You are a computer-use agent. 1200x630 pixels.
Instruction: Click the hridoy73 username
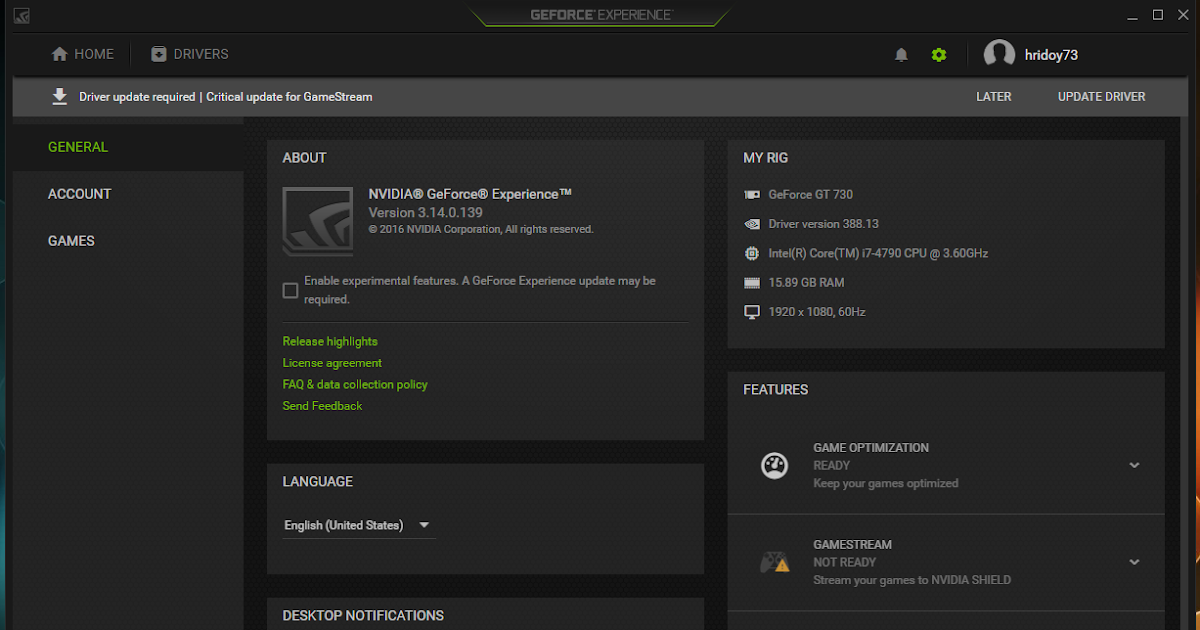1051,55
